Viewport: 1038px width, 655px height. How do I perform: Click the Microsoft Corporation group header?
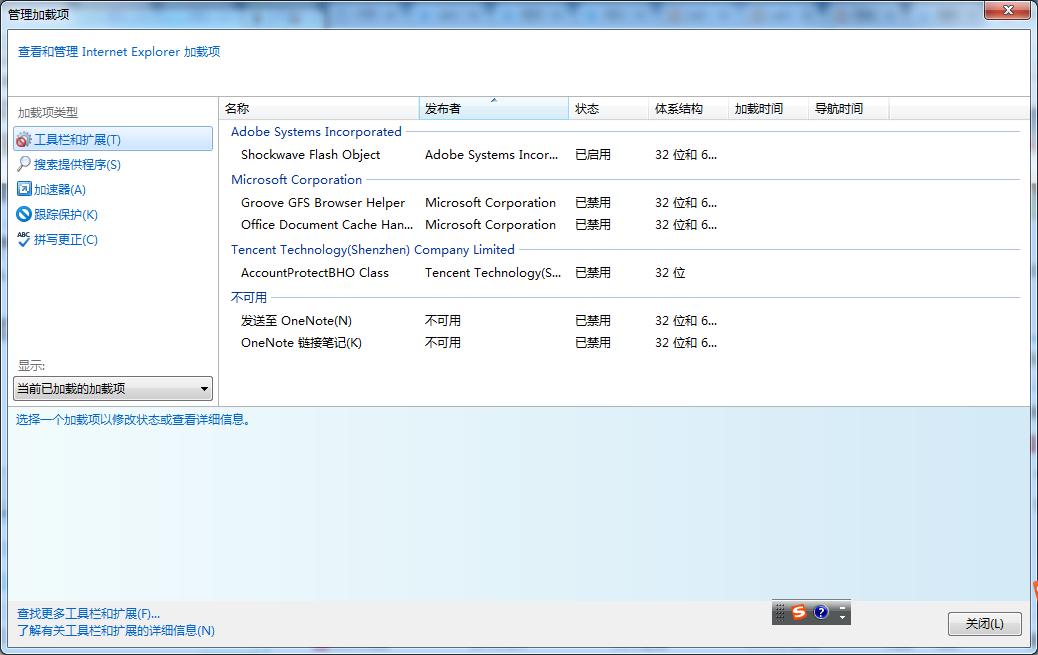[296, 179]
